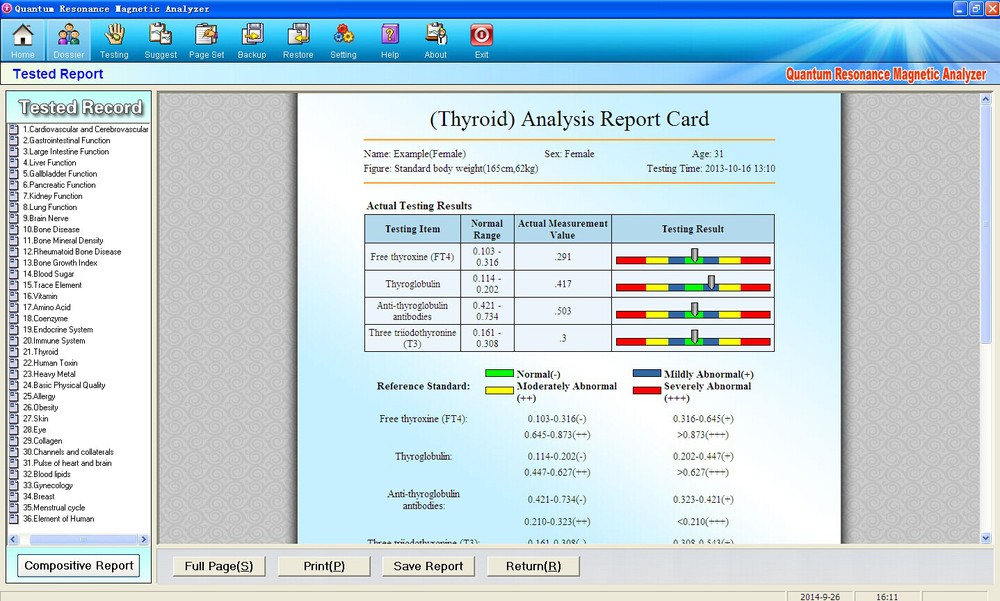Click the red Severely Abnormal legend swatch
The height and width of the screenshot is (601, 1000).
click(x=647, y=390)
